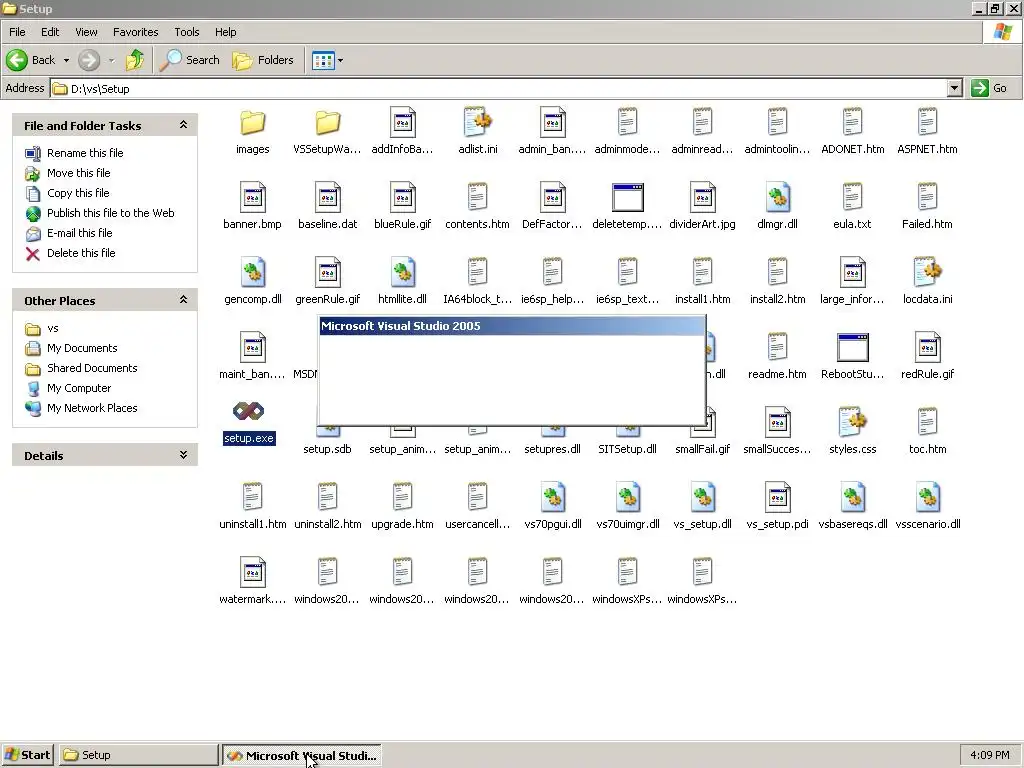Select the deletetemp executable icon
Screen dimensions: 1024x768
click(628, 197)
